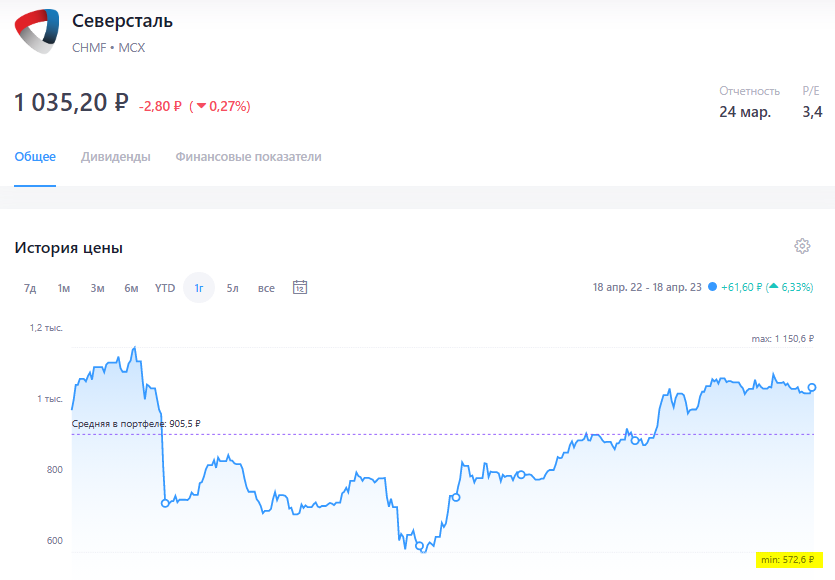Select the 1м chart period
Image resolution: width=835 pixels, height=580 pixels.
pos(64,288)
